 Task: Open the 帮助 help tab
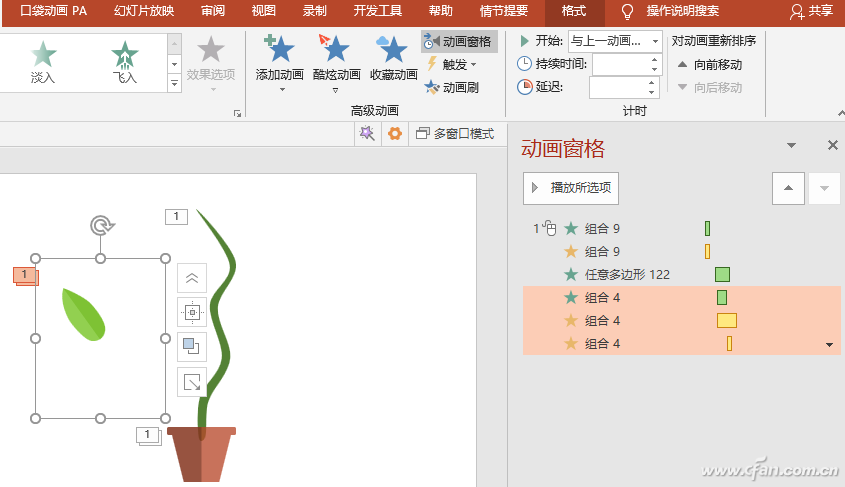[440, 11]
